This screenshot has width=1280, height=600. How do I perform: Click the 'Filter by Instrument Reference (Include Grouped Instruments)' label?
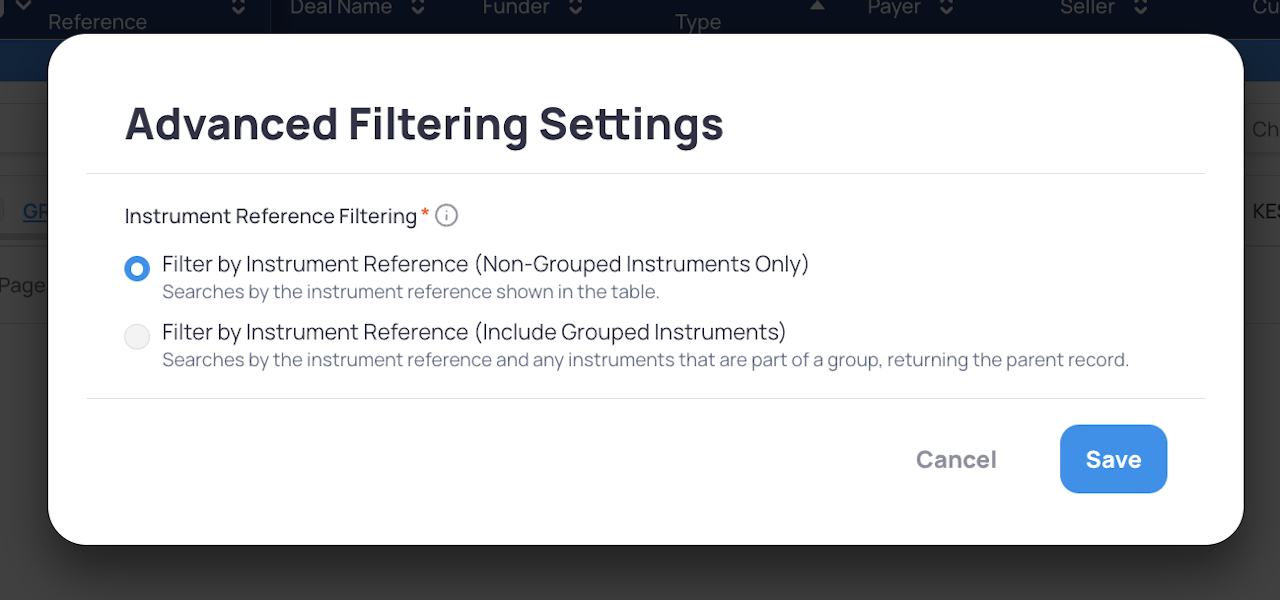[x=474, y=332]
